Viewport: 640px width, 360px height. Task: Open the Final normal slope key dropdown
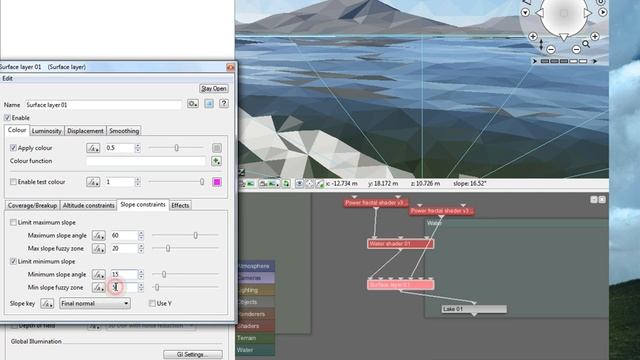click(95, 304)
